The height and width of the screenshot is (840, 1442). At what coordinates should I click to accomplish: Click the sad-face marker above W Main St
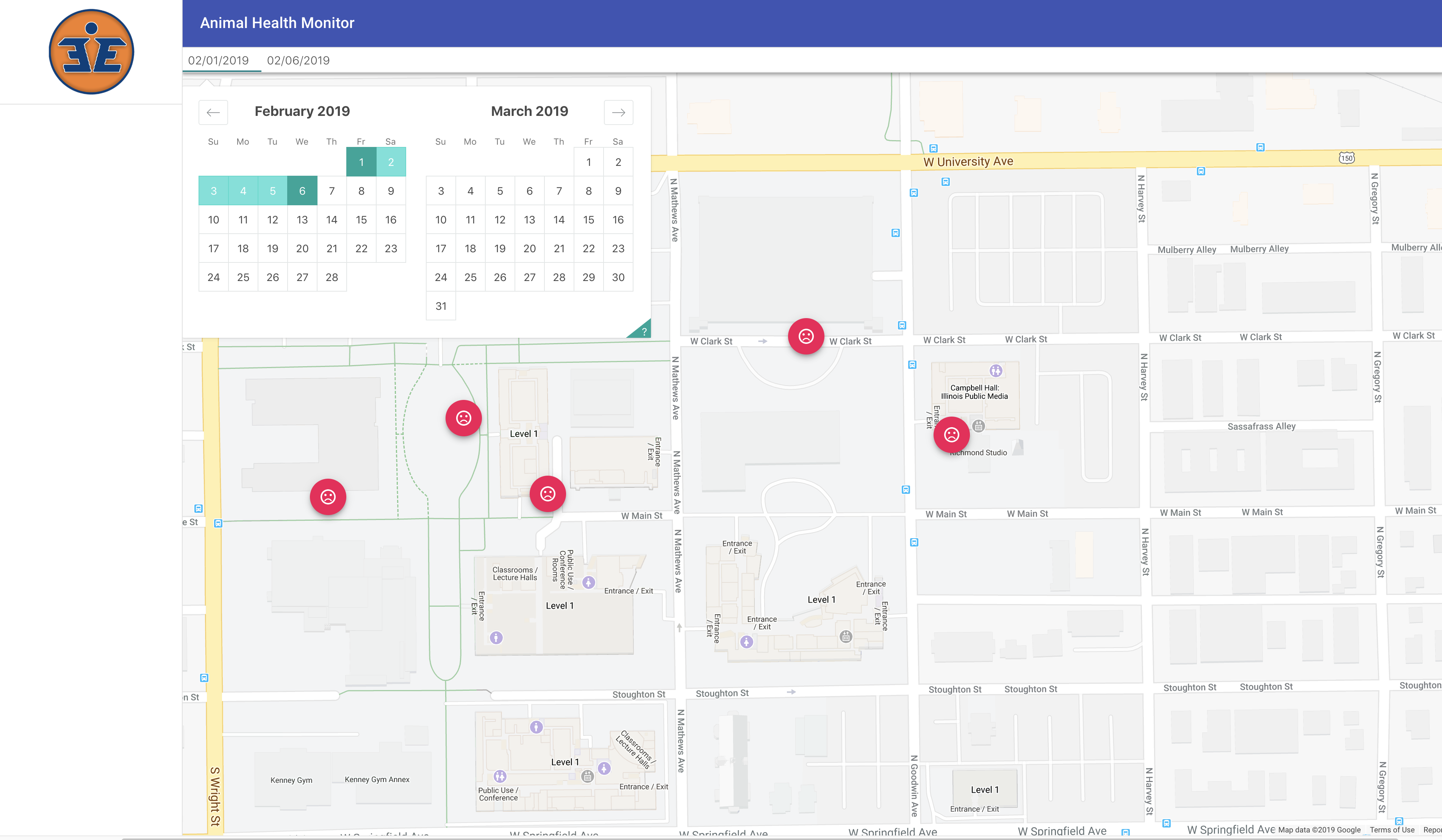point(547,493)
